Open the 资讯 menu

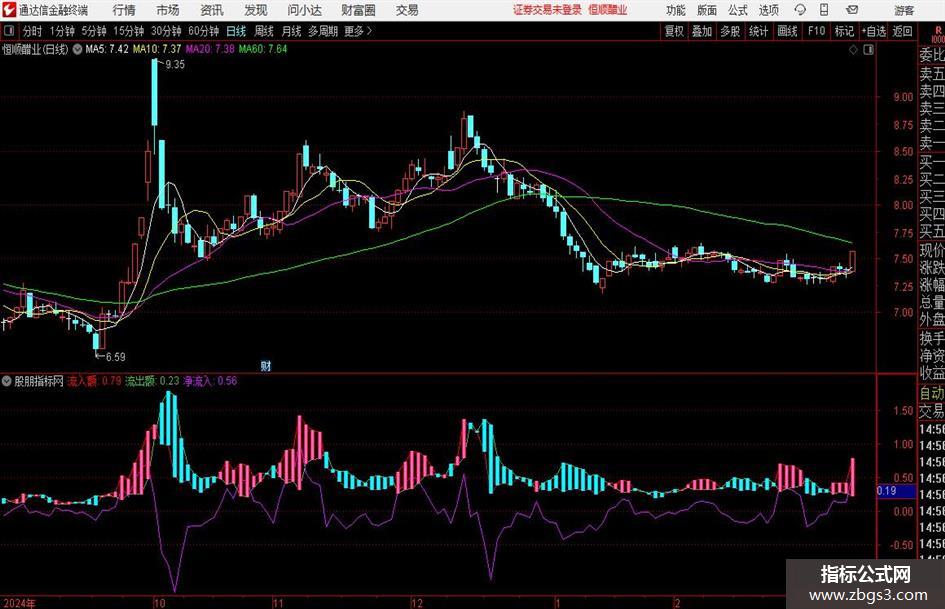[212, 10]
